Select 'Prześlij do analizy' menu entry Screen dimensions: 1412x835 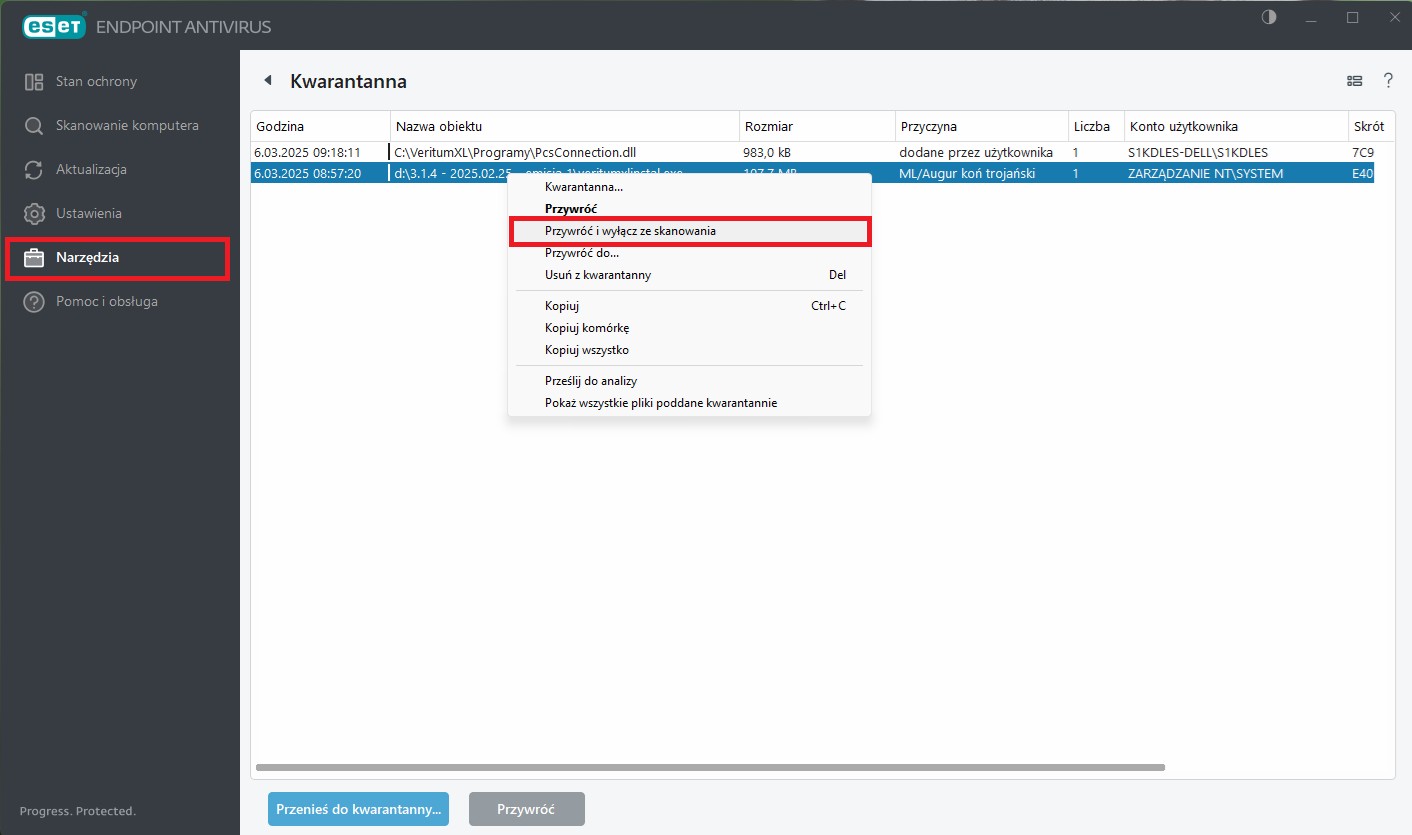[591, 381]
